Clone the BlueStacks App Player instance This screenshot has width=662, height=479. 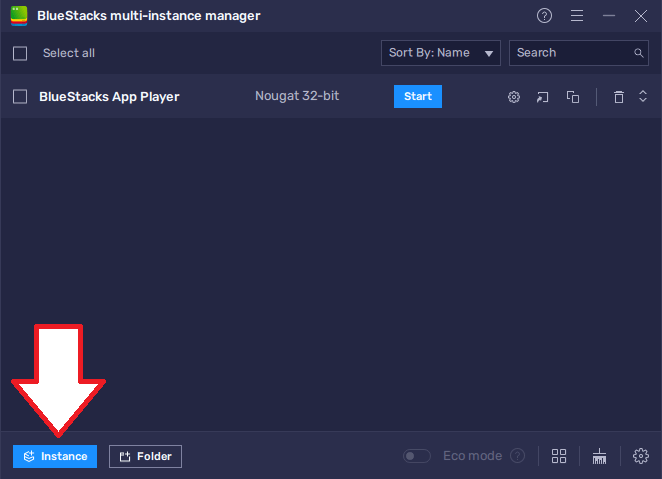[572, 97]
